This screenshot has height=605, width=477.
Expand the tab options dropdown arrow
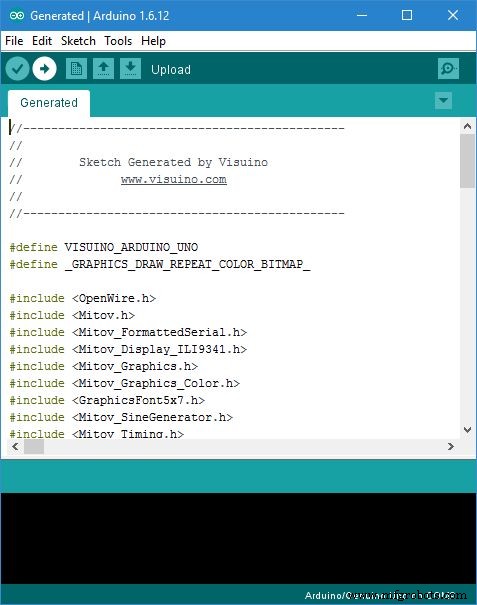443,101
